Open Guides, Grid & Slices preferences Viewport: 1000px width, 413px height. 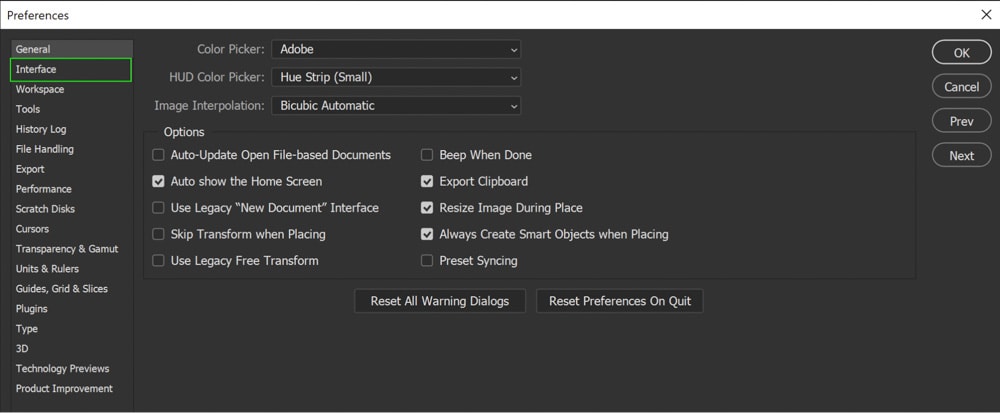pos(71,289)
